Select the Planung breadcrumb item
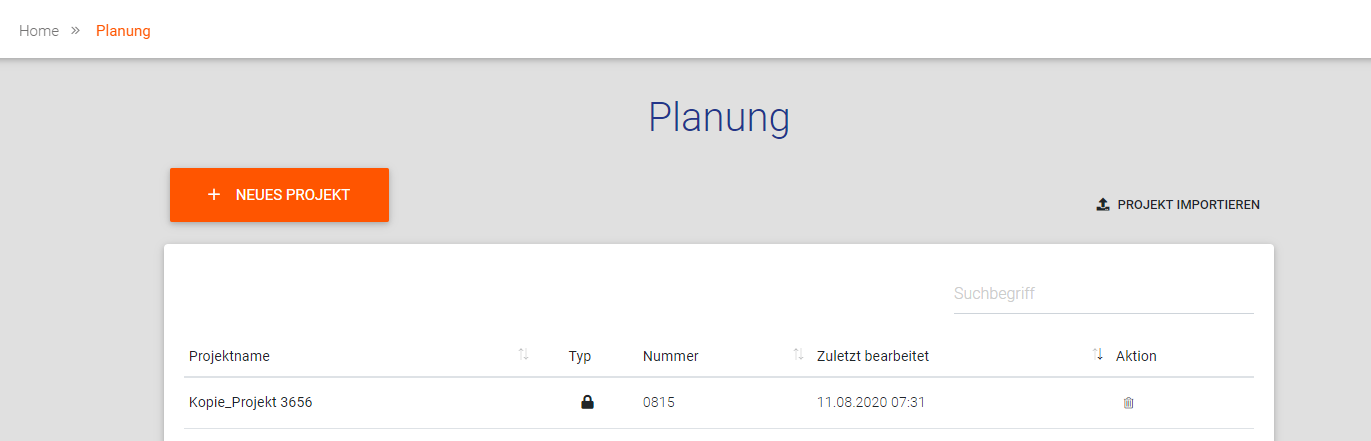The width and height of the screenshot is (1371, 441). 123,31
